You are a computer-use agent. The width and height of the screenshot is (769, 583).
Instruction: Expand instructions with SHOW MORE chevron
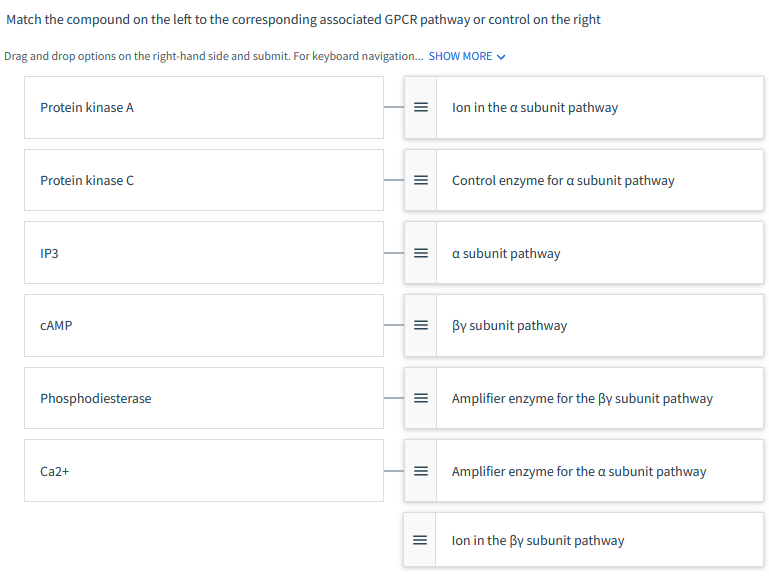pos(501,57)
